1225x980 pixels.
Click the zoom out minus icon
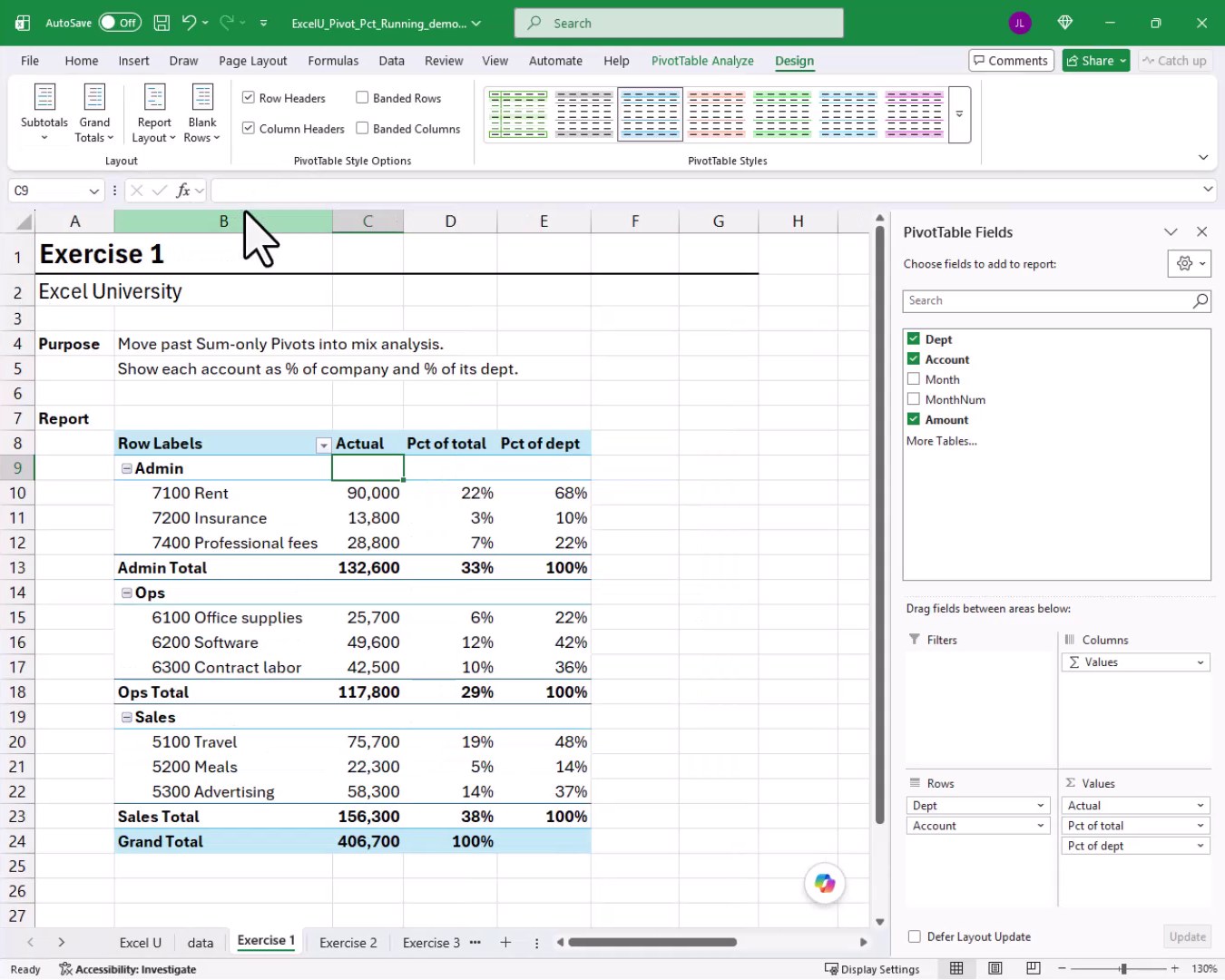tap(1062, 968)
